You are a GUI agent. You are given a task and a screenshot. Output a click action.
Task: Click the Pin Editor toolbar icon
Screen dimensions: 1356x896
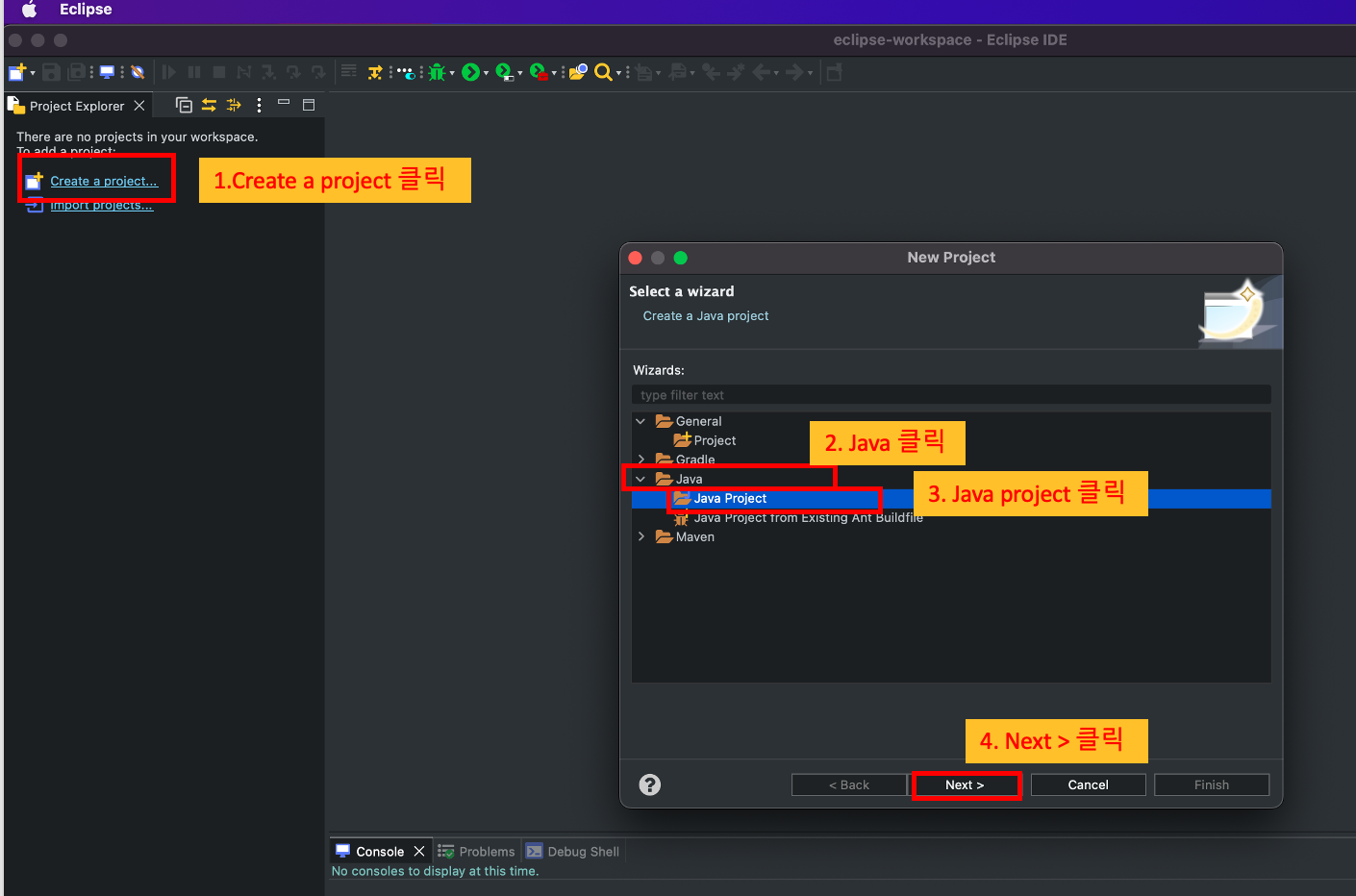click(x=834, y=72)
